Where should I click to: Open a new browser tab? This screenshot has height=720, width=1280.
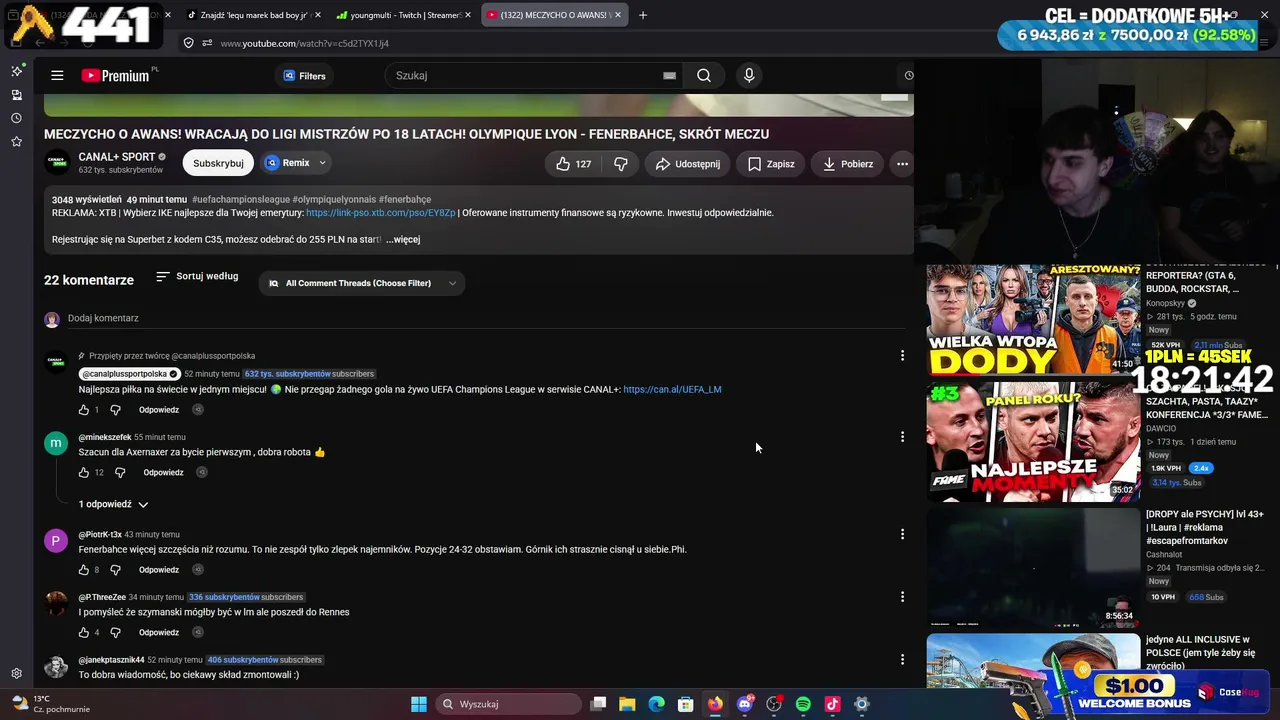coord(643,15)
